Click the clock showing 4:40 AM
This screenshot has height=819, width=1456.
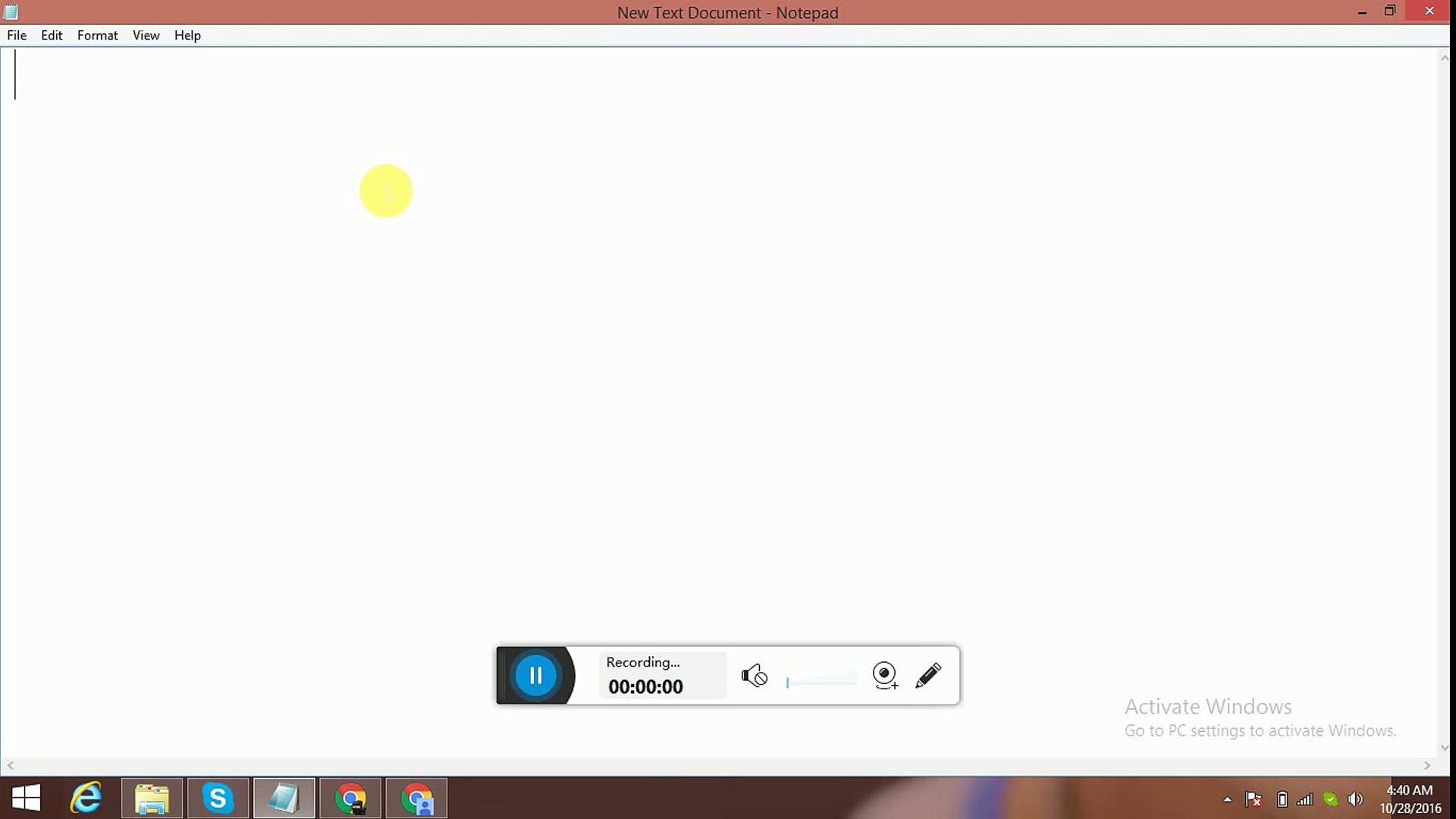click(1410, 799)
